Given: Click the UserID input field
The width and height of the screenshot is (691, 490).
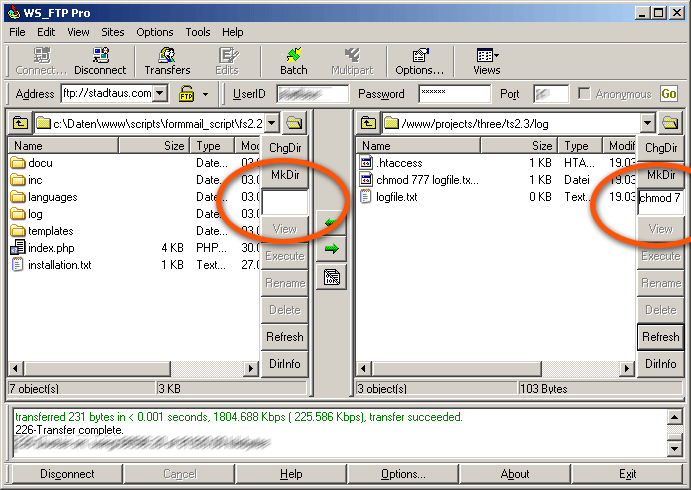Looking at the screenshot, I should [312, 94].
